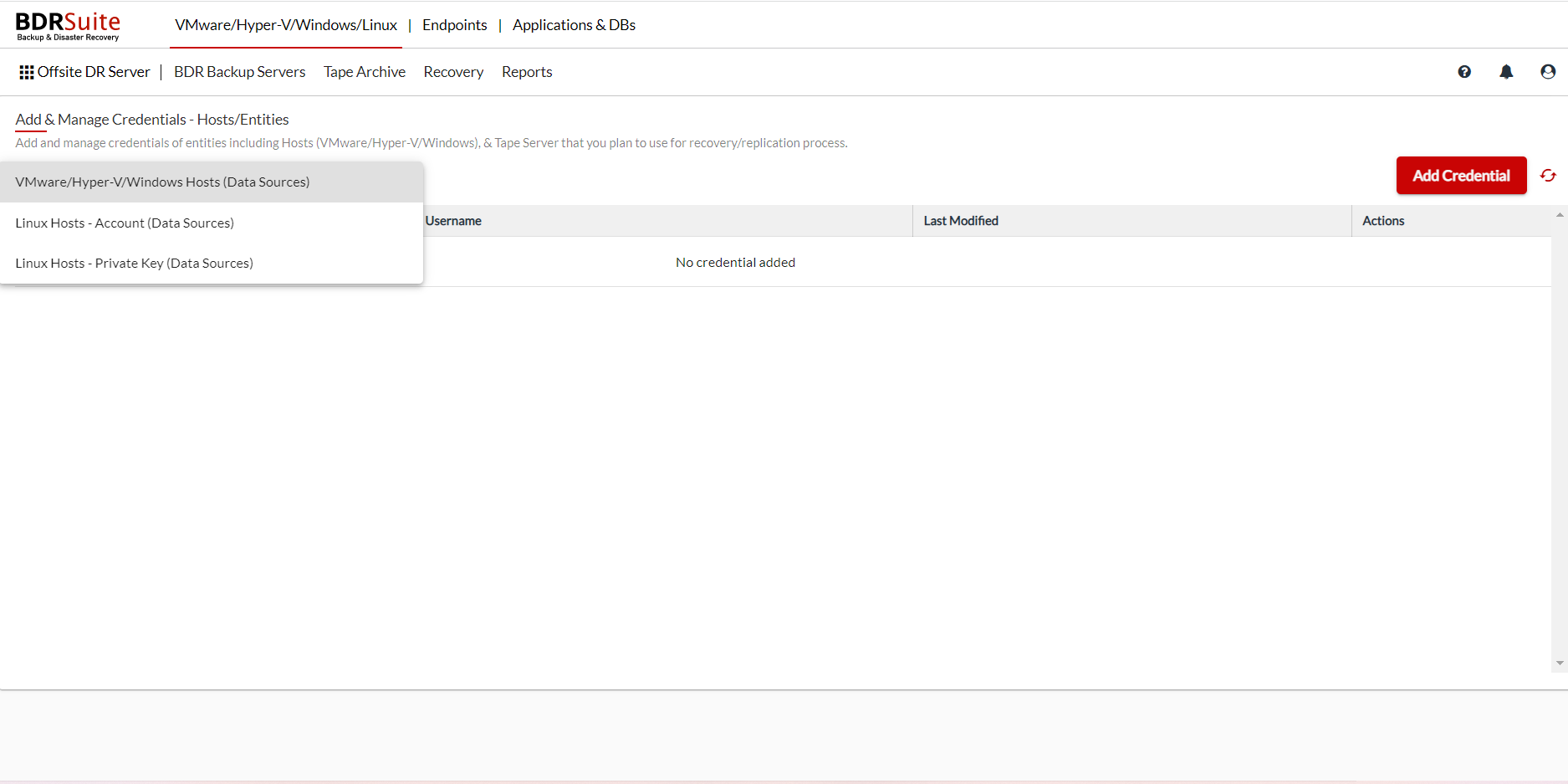Switch to the Endpoints tab
Screen dimensions: 1568x784
[455, 25]
